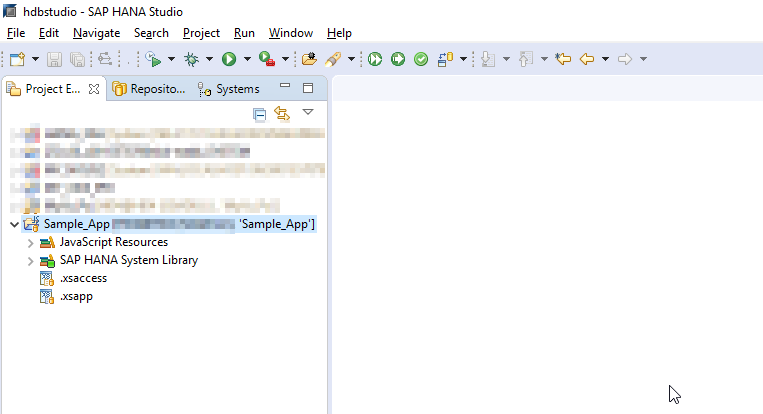This screenshot has height=414, width=763.
Task: Click the Activate All double-arrow icon
Action: [375, 59]
